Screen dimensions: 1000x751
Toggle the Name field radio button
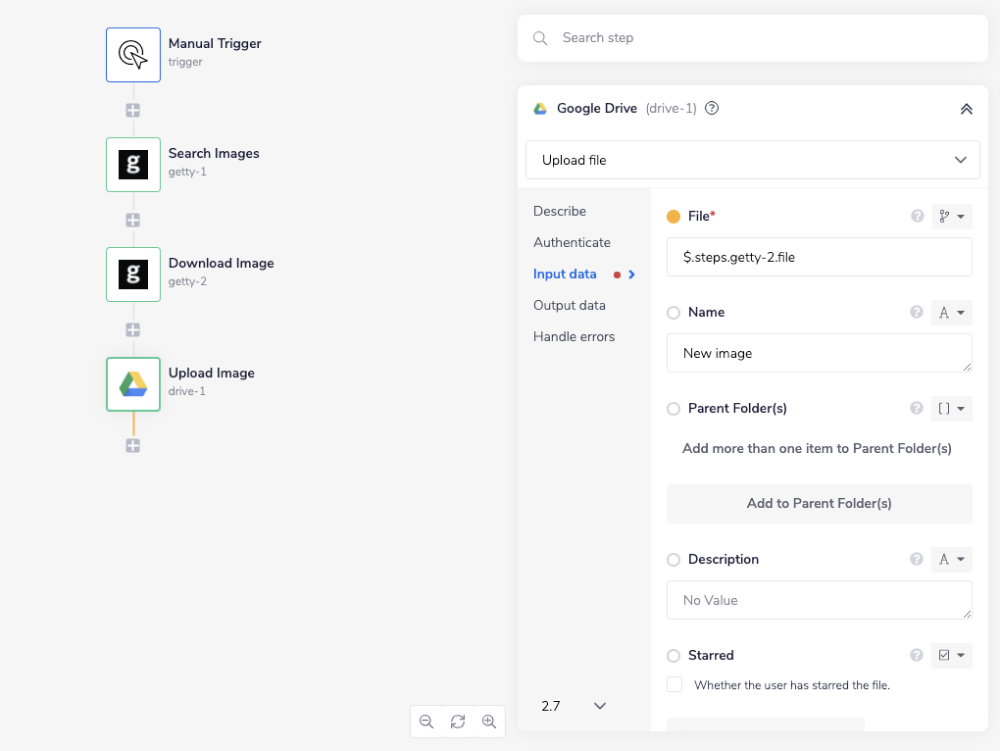(x=673, y=313)
